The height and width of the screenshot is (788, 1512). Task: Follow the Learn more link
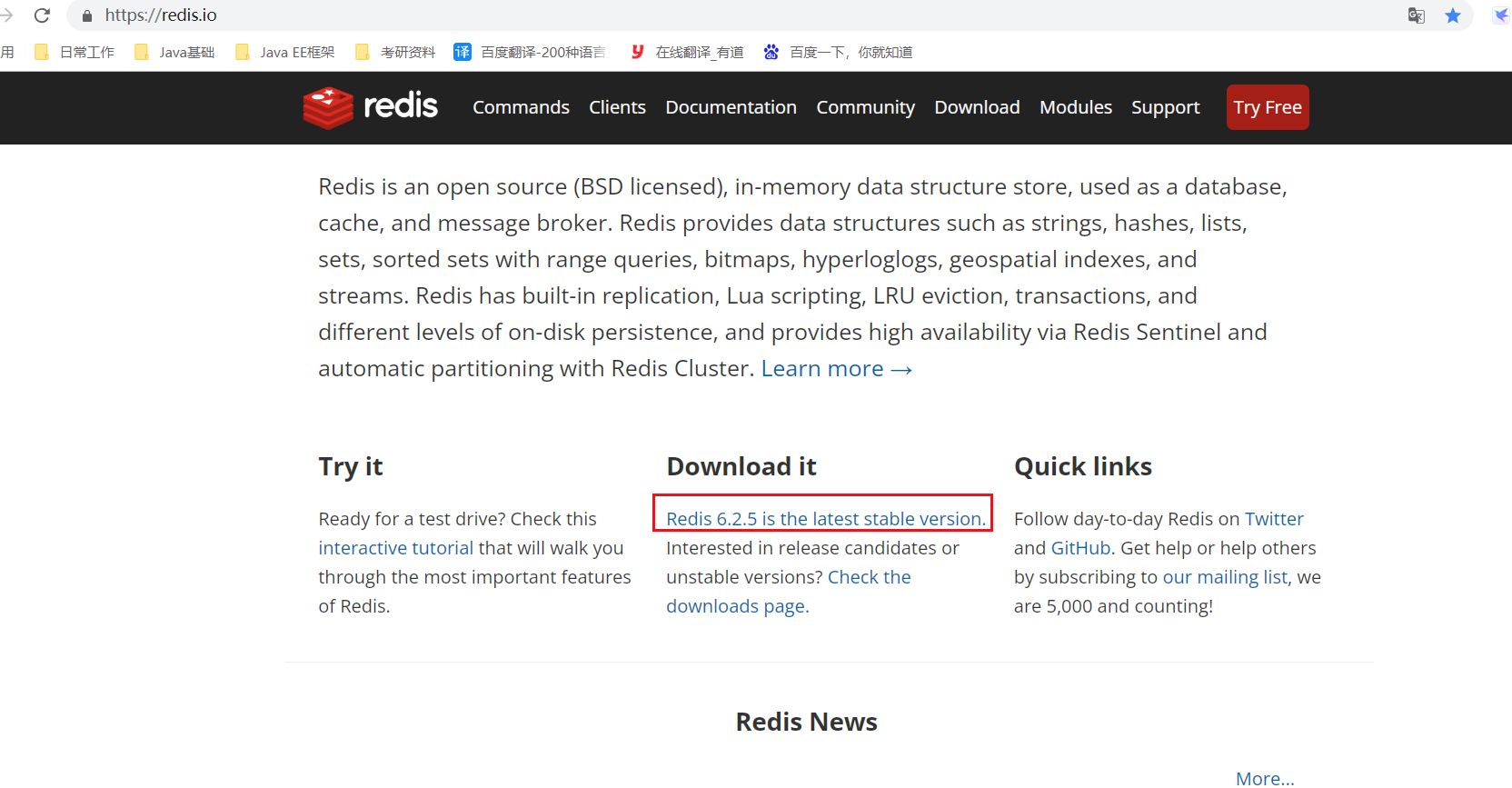coord(837,368)
